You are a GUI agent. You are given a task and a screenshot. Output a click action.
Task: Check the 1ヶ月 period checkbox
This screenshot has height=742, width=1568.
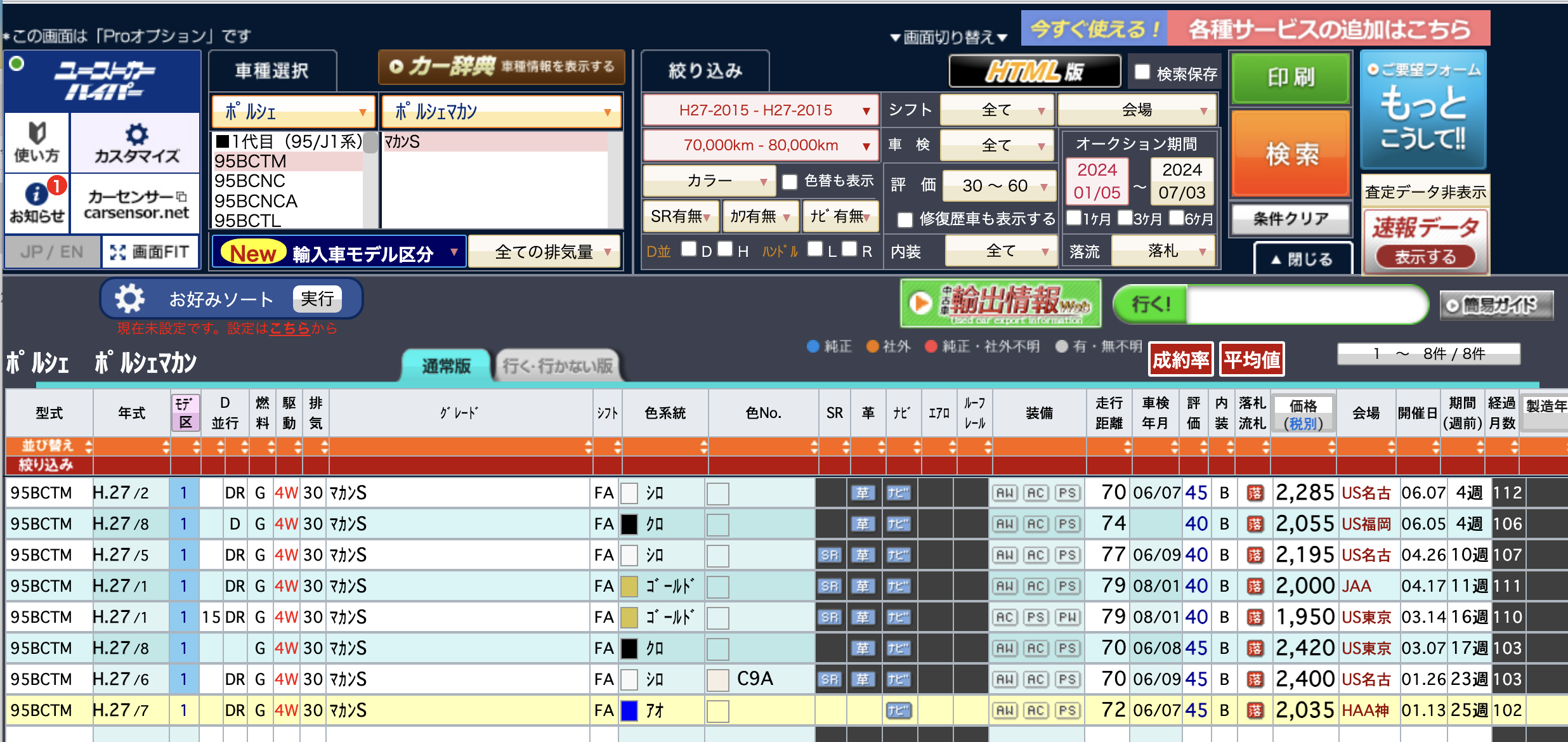point(1074,218)
